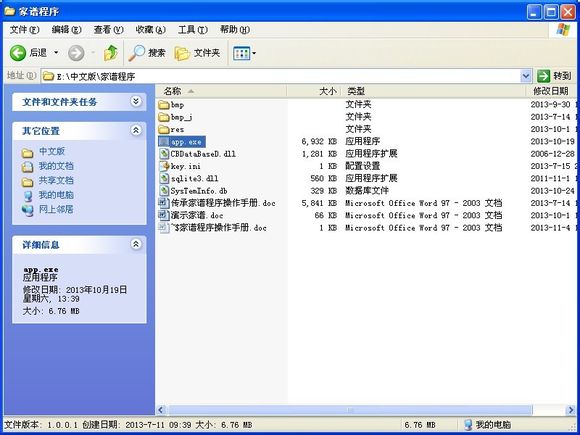This screenshot has height=435, width=580.
Task: Open the 查看(V) menu
Action: (x=108, y=30)
